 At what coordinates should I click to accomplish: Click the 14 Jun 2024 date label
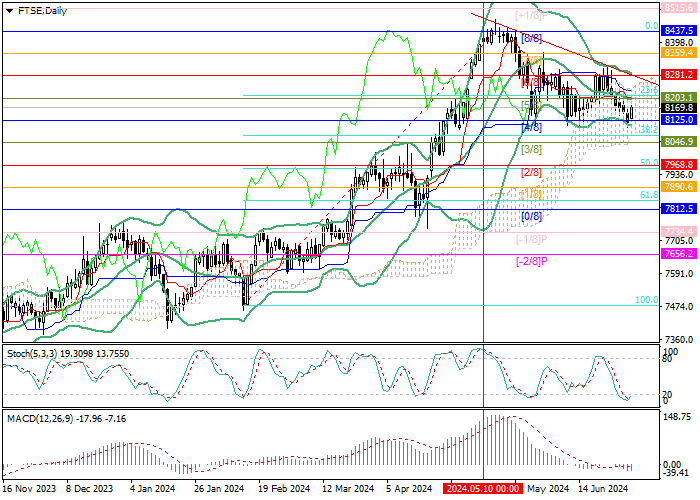pos(603,489)
